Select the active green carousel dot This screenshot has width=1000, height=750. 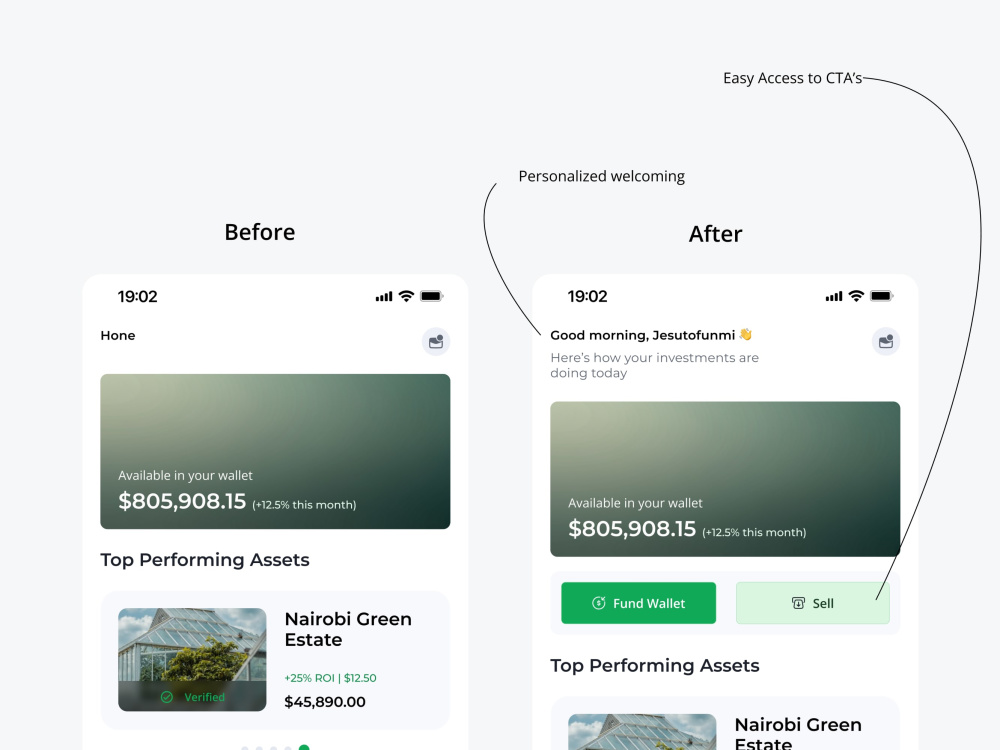coord(304,747)
